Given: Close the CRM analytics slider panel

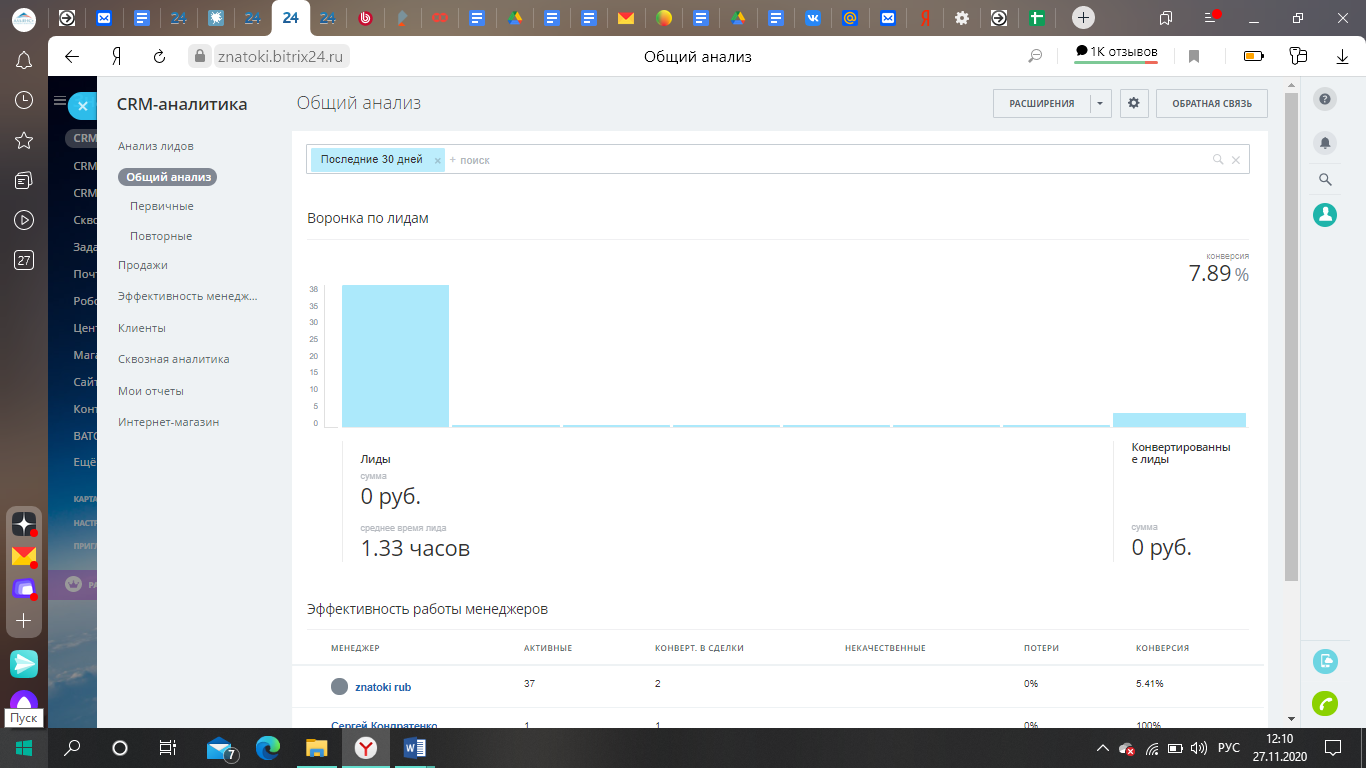Looking at the screenshot, I should 83,106.
